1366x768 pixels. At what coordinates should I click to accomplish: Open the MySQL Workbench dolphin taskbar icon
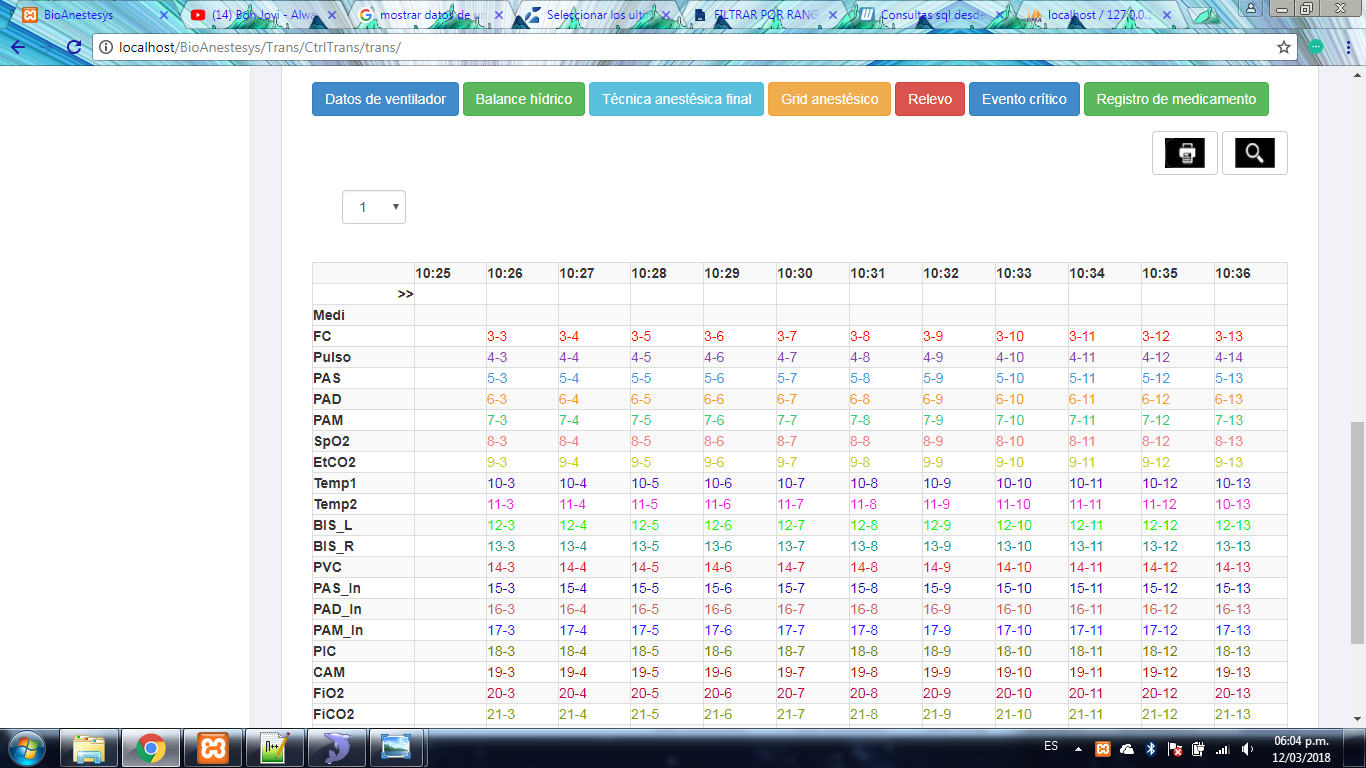click(336, 747)
